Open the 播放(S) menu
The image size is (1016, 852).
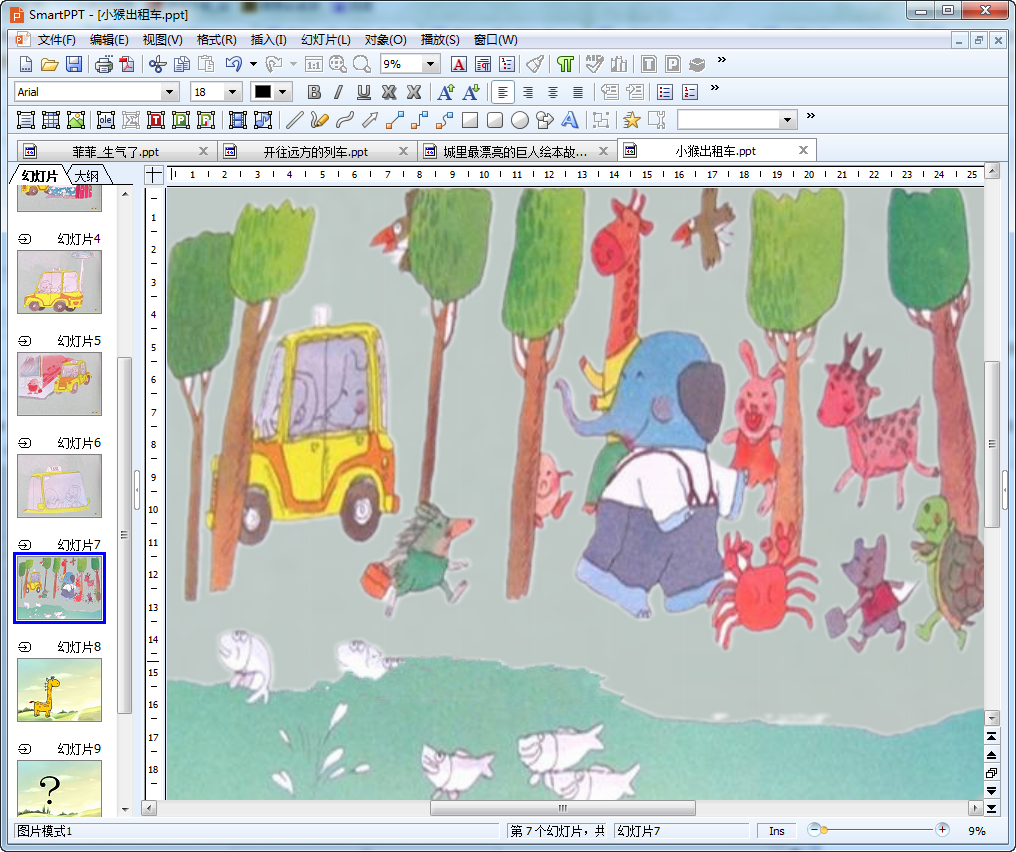pyautogui.click(x=440, y=40)
